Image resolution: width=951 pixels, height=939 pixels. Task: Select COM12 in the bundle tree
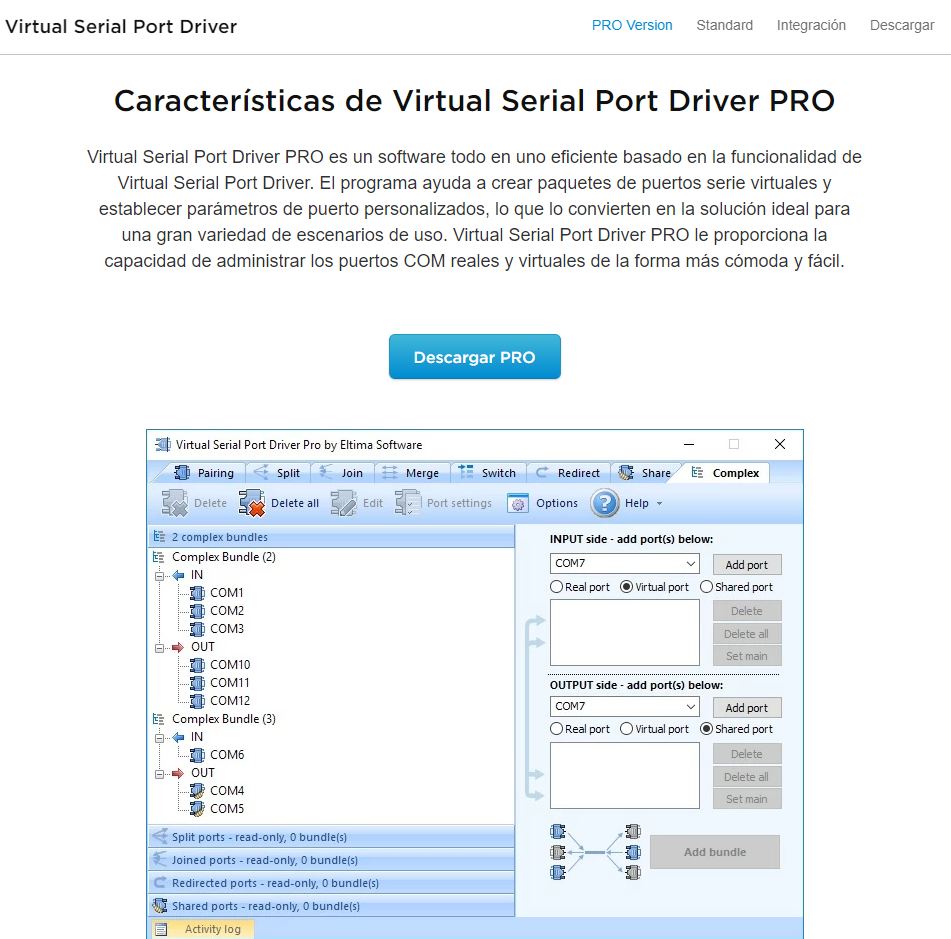230,701
